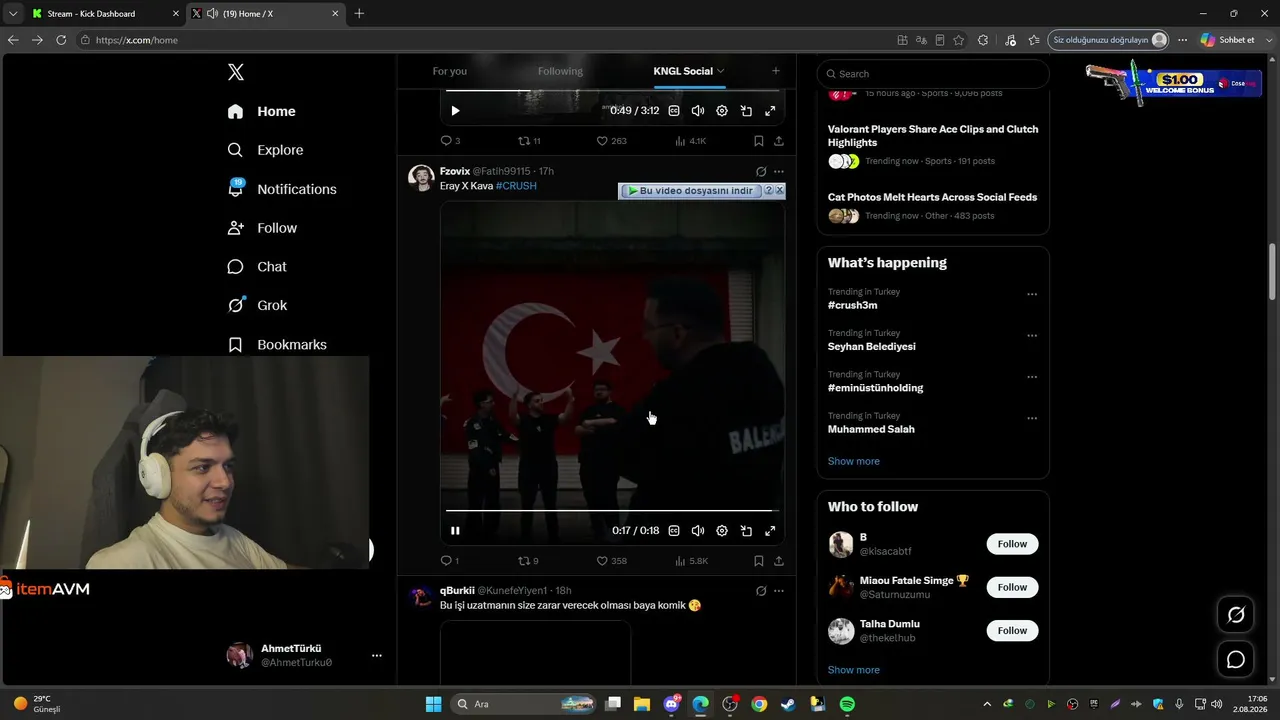Bookmark the Fzovix post
The image size is (1280, 720).
(x=759, y=561)
